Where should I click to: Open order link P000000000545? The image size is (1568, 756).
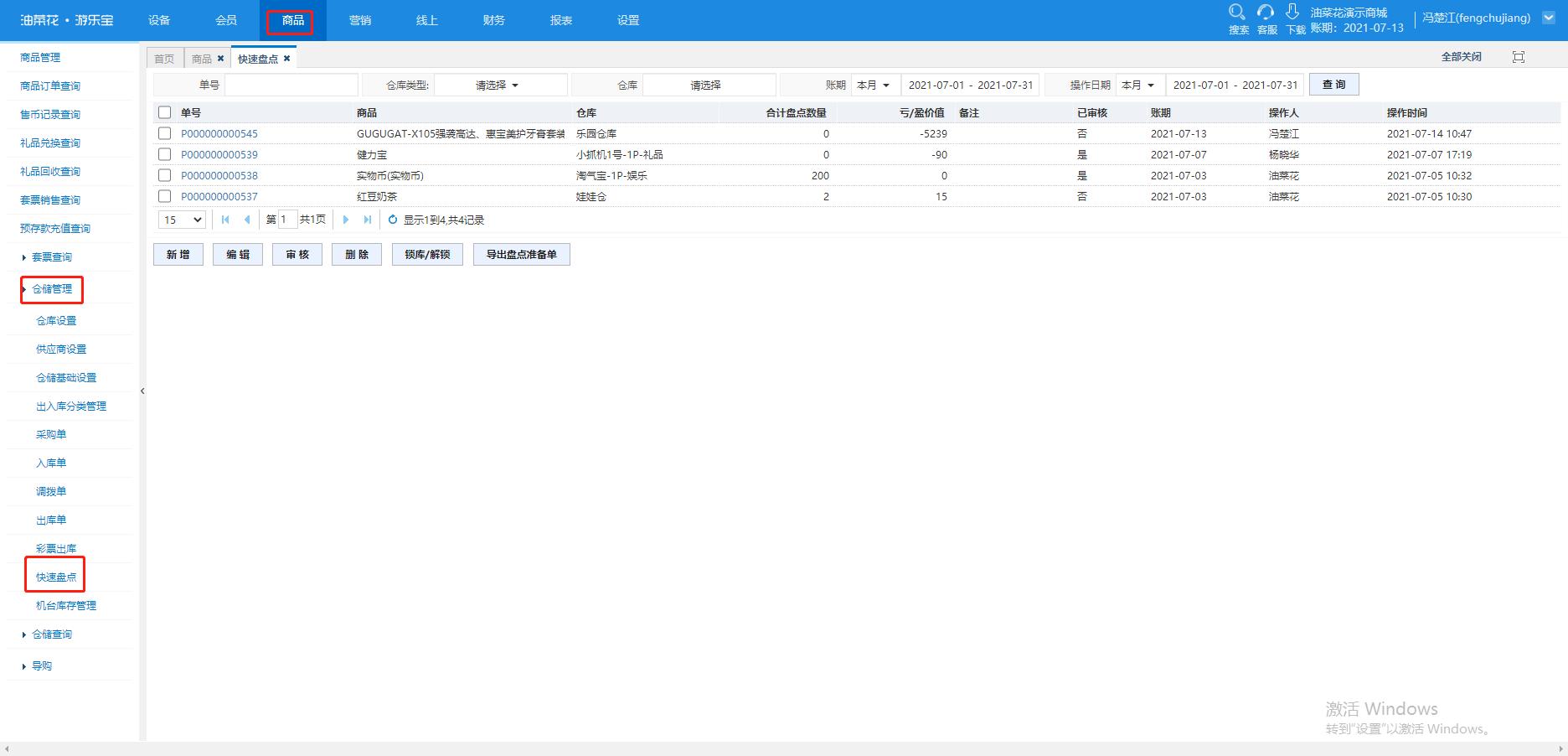219,134
